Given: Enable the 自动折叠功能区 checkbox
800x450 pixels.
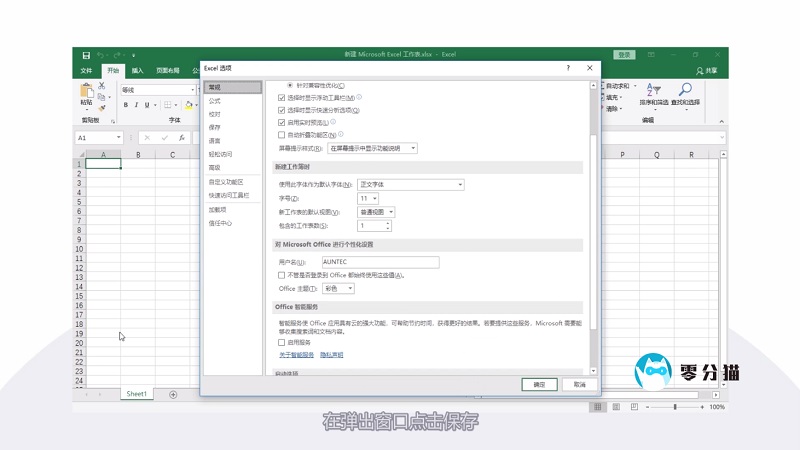Looking at the screenshot, I should [282, 134].
